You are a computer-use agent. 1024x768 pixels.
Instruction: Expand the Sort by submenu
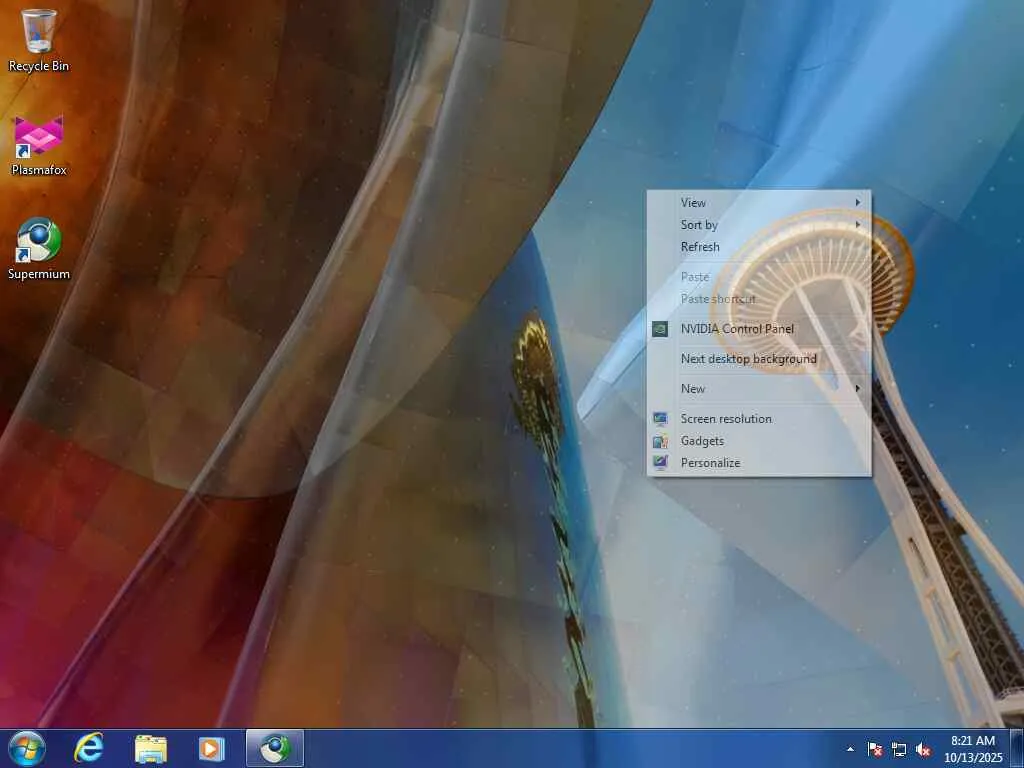(759, 225)
